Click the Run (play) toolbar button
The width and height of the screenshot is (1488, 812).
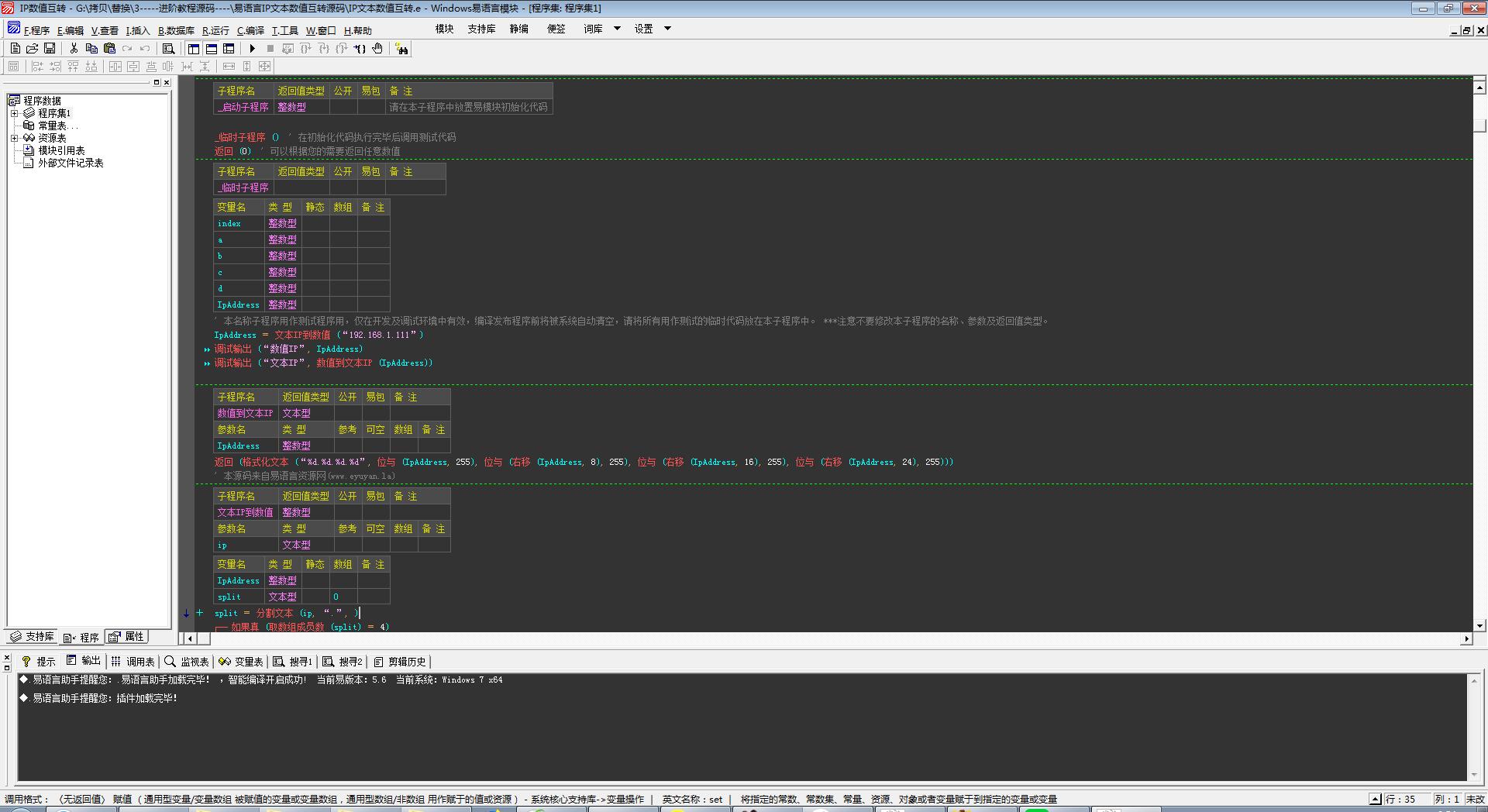pyautogui.click(x=253, y=48)
